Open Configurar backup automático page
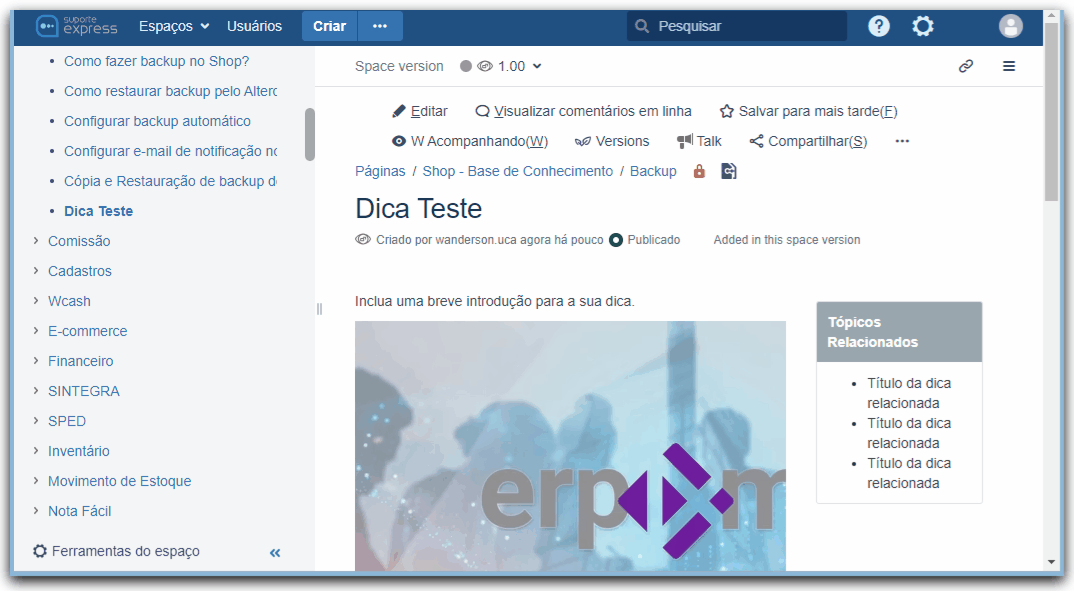This screenshot has height=591, width=1074. tap(158, 121)
